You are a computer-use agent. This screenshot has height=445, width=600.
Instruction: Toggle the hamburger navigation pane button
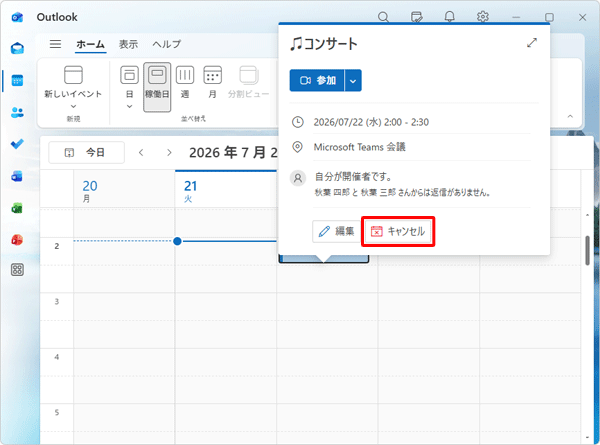click(55, 44)
